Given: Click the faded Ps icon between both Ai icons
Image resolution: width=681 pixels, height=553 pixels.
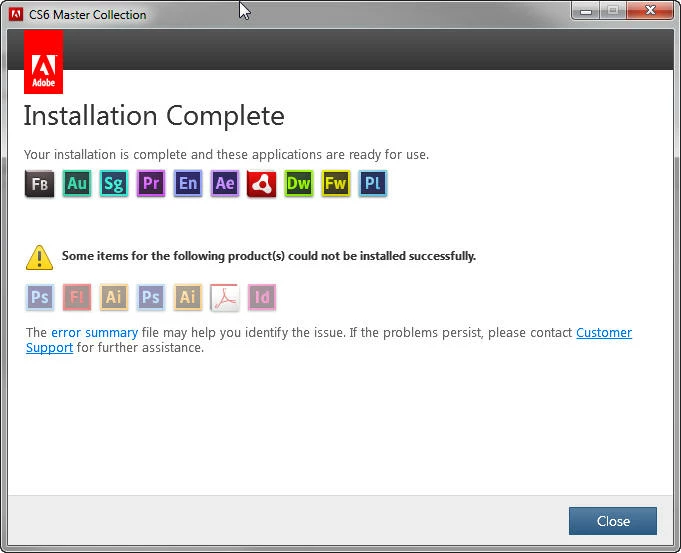Looking at the screenshot, I should coord(151,298).
